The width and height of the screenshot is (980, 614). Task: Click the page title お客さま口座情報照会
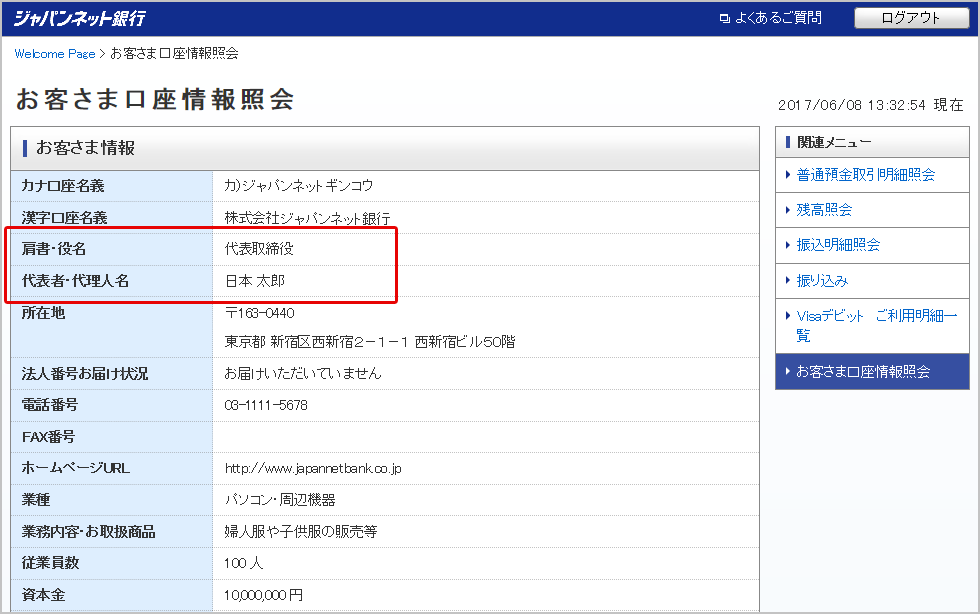pyautogui.click(x=155, y=99)
